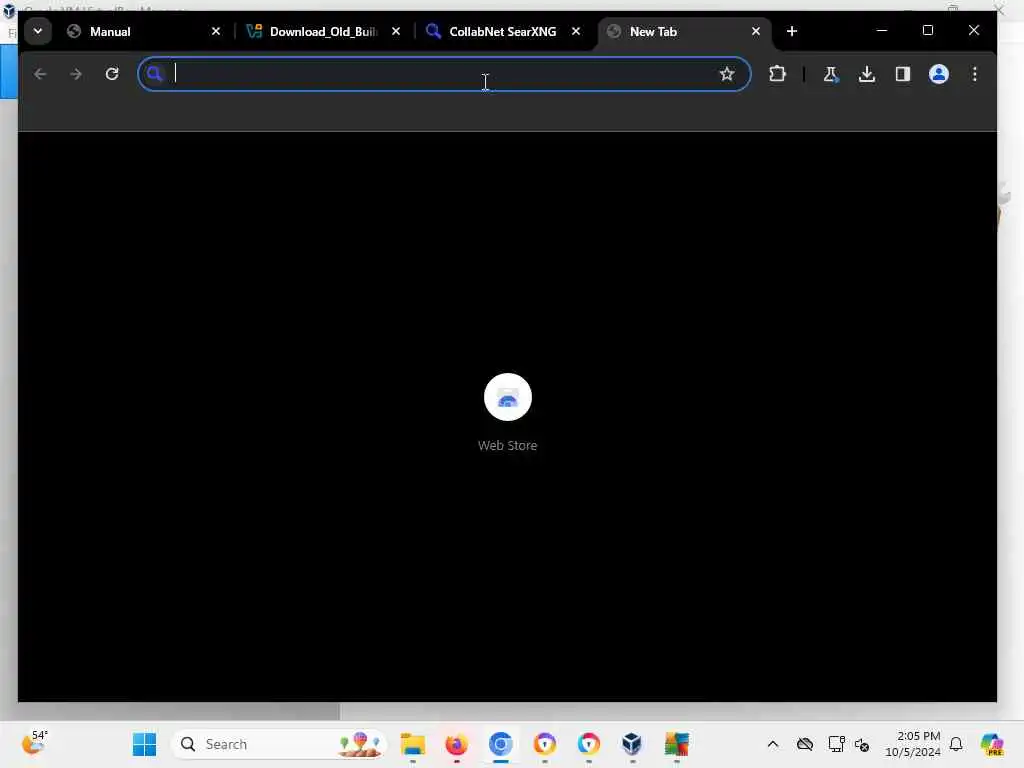Toggle the side panel
Image resolution: width=1024 pixels, height=768 pixels.
(903, 74)
